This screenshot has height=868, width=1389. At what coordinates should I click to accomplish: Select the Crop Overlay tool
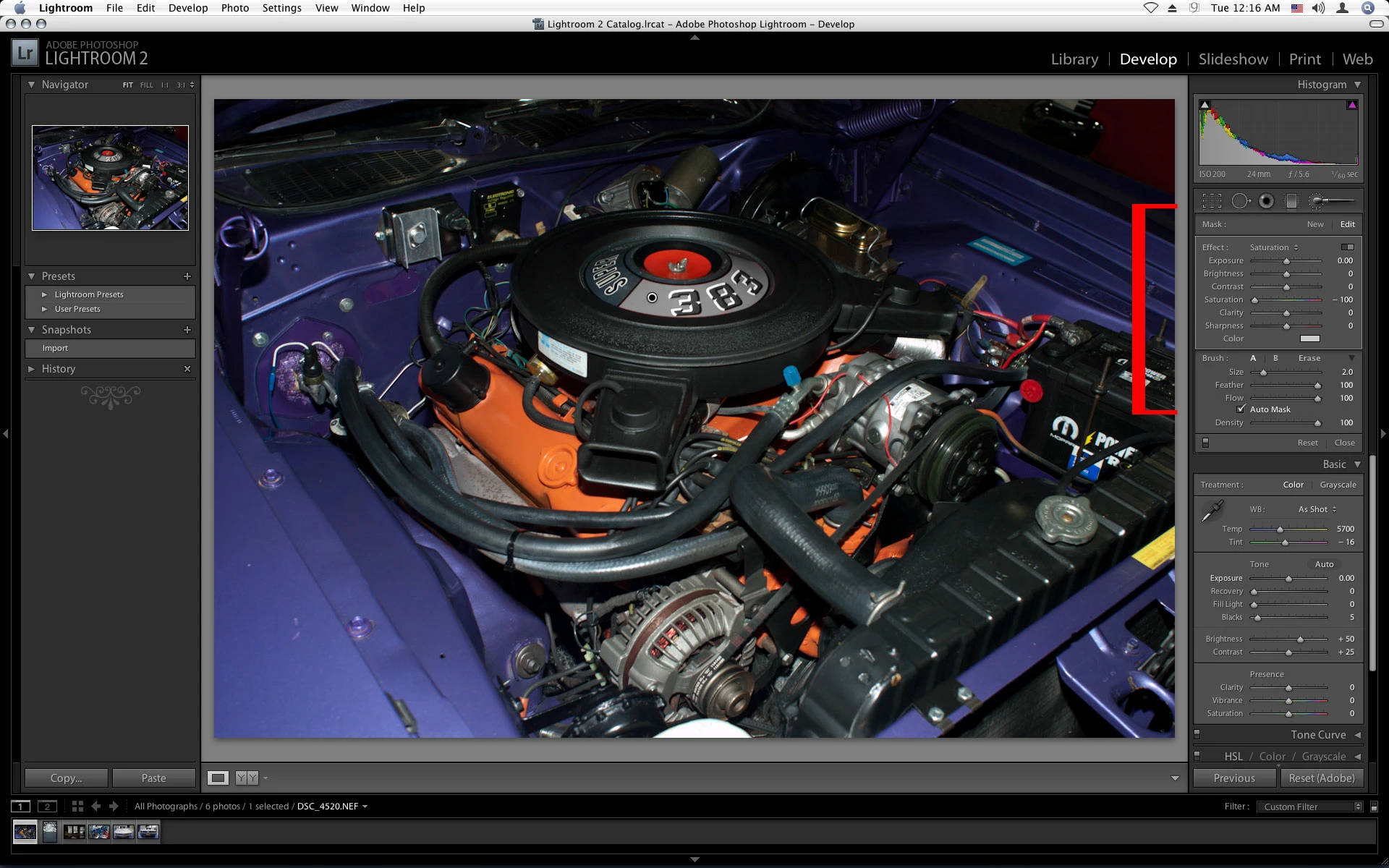[x=1212, y=201]
